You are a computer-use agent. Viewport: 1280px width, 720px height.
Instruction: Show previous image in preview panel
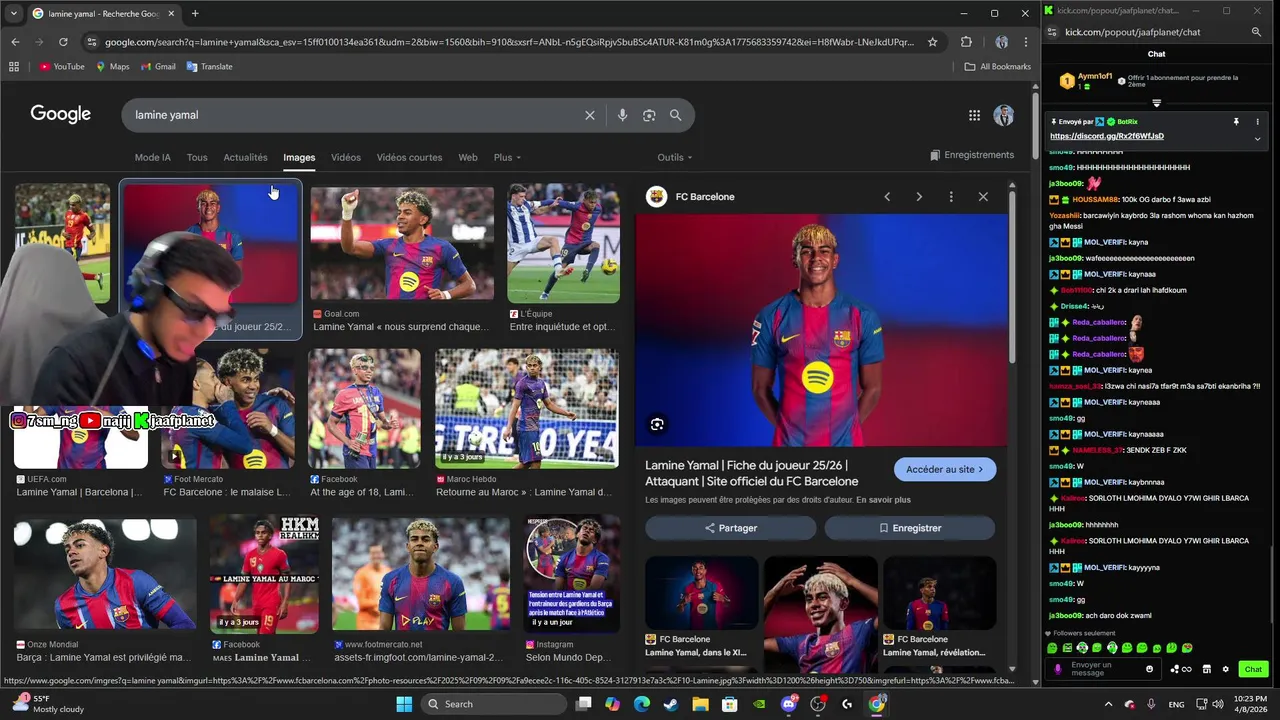point(887,197)
